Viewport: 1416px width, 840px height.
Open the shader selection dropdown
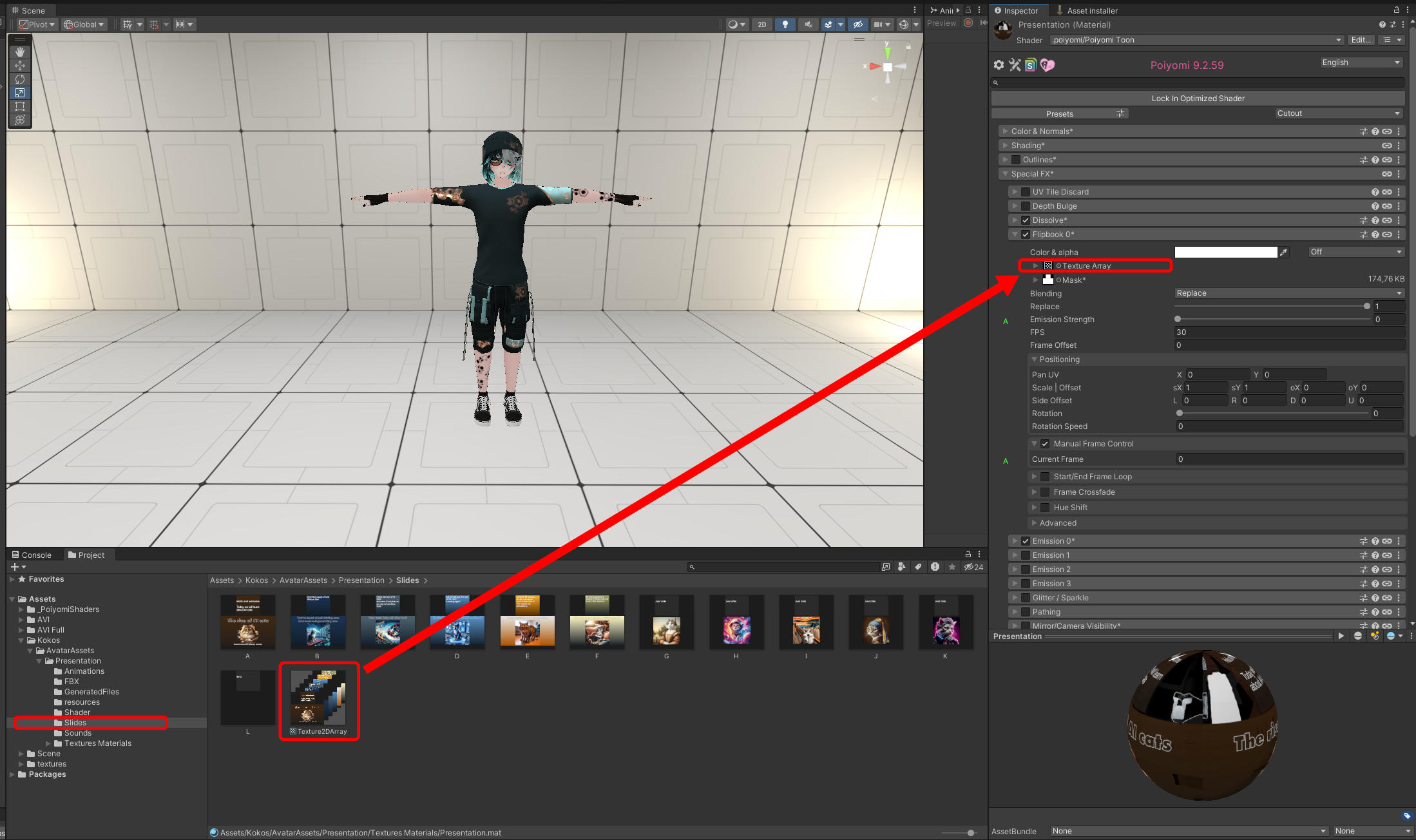pyautogui.click(x=1197, y=40)
